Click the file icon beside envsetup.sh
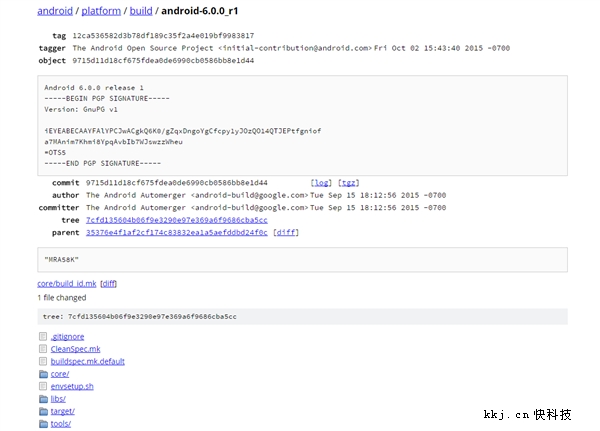 point(43,386)
